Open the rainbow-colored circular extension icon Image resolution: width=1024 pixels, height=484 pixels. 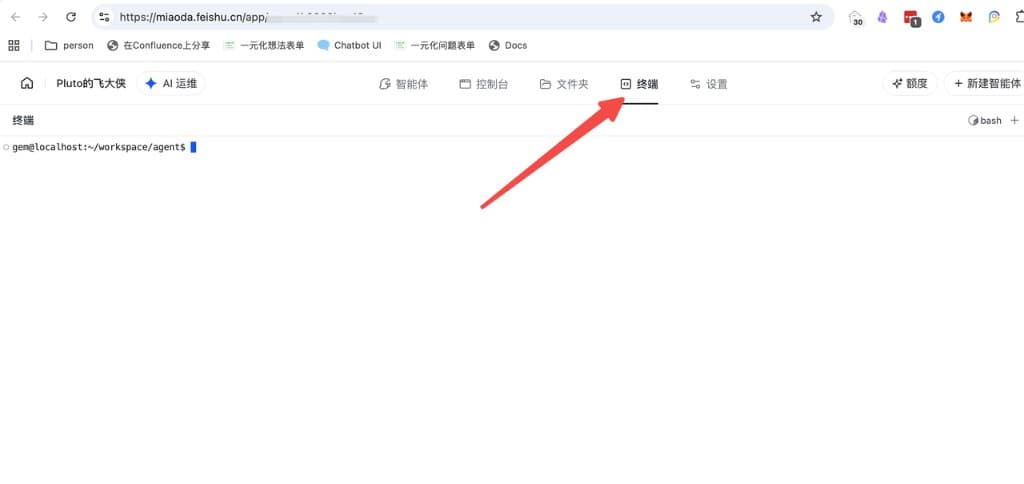coord(994,17)
